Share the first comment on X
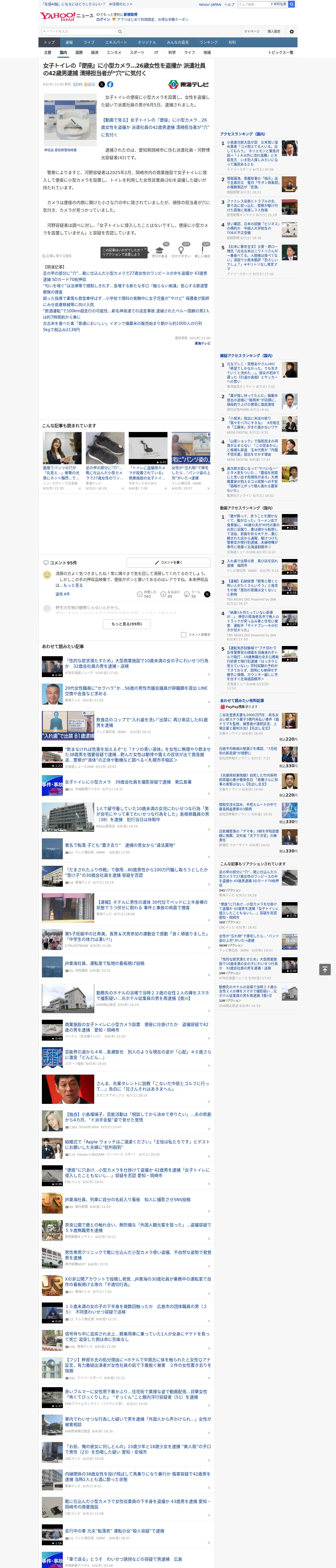 [x=207, y=594]
